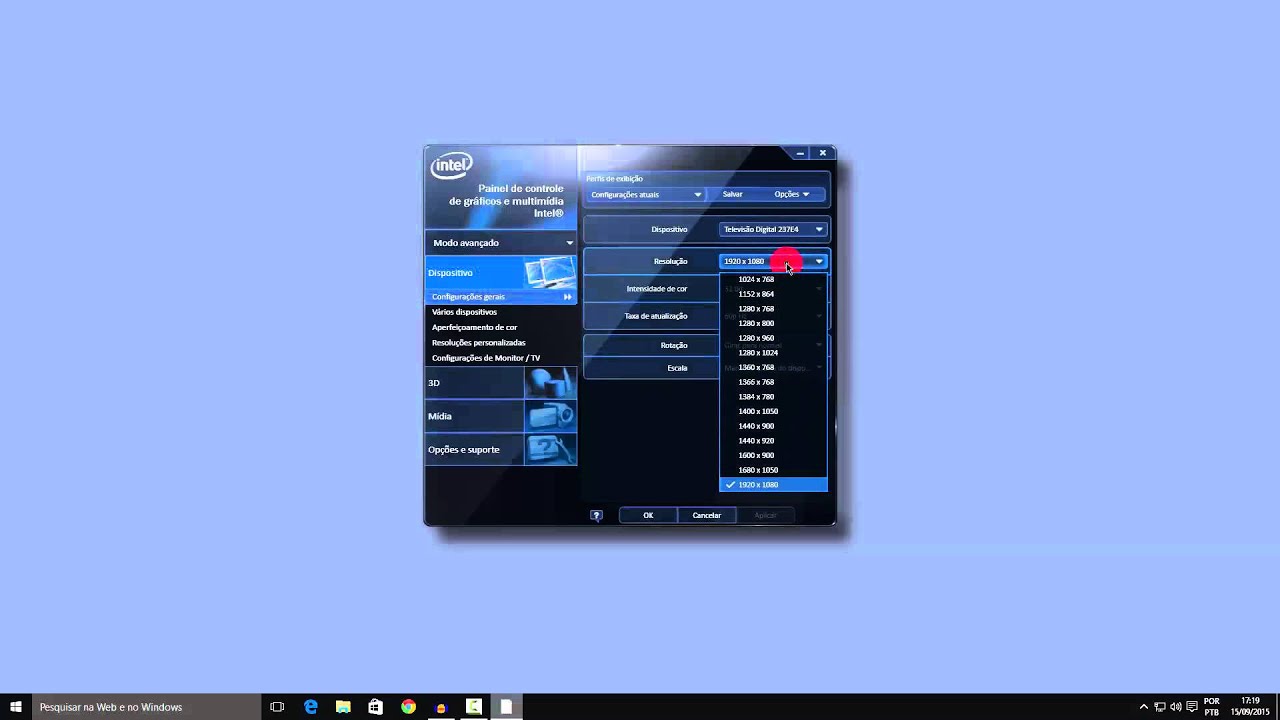Show hidden tray icons chevron

coord(1144,707)
